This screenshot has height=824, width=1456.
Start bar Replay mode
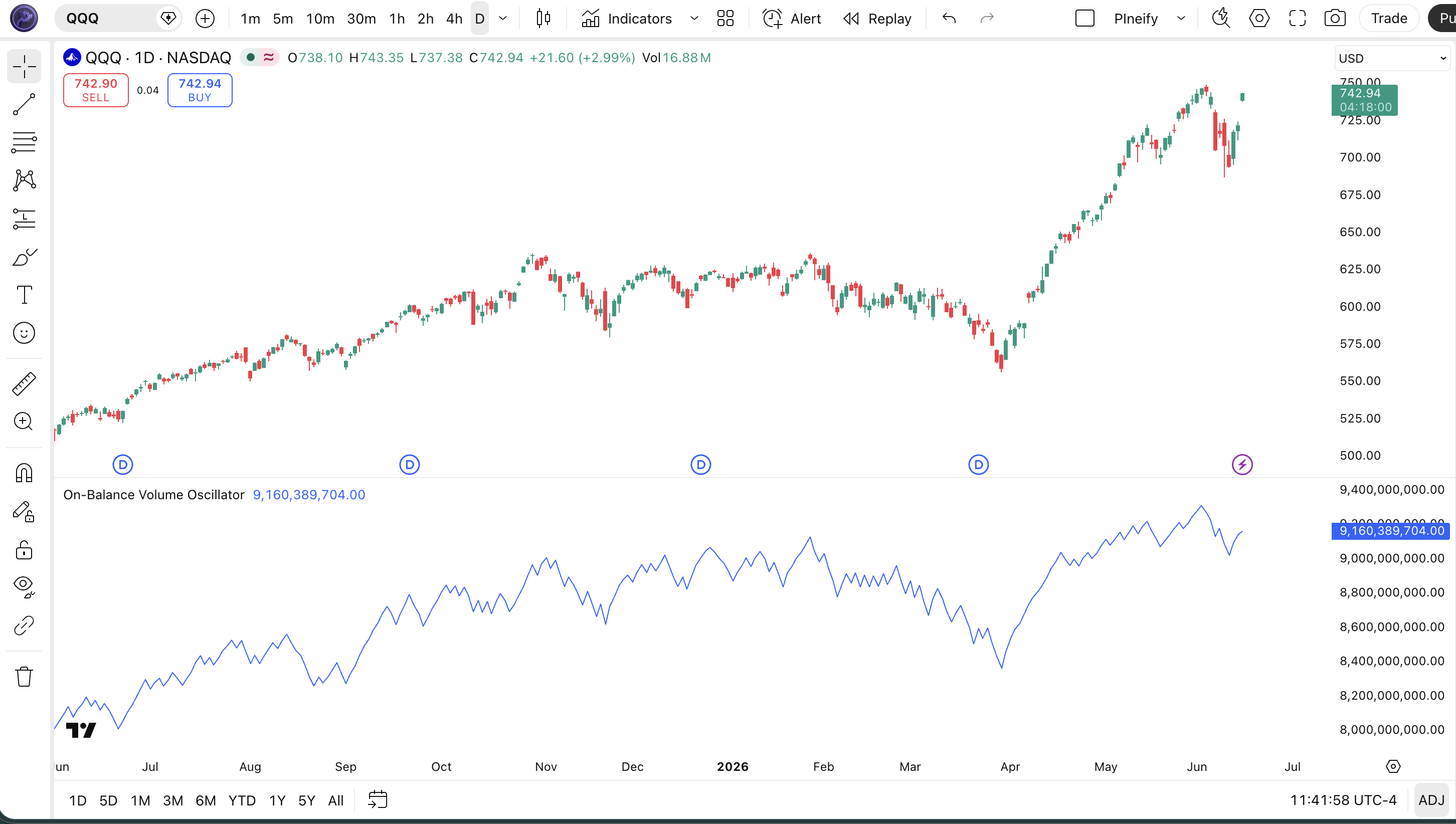[877, 19]
